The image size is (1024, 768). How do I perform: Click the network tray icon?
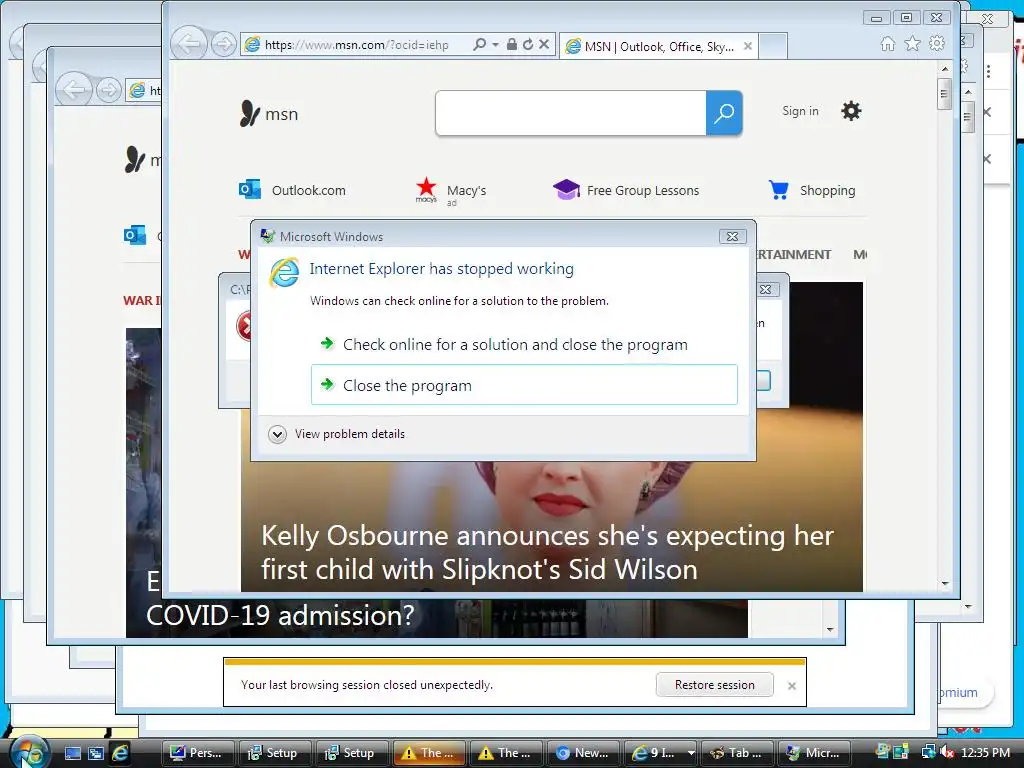pos(928,753)
